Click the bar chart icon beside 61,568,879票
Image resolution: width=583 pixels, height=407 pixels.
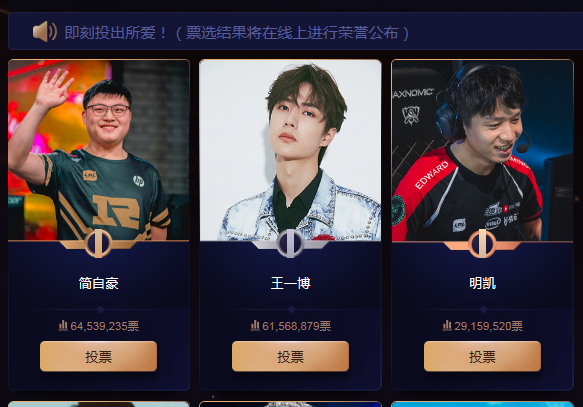[x=255, y=326]
